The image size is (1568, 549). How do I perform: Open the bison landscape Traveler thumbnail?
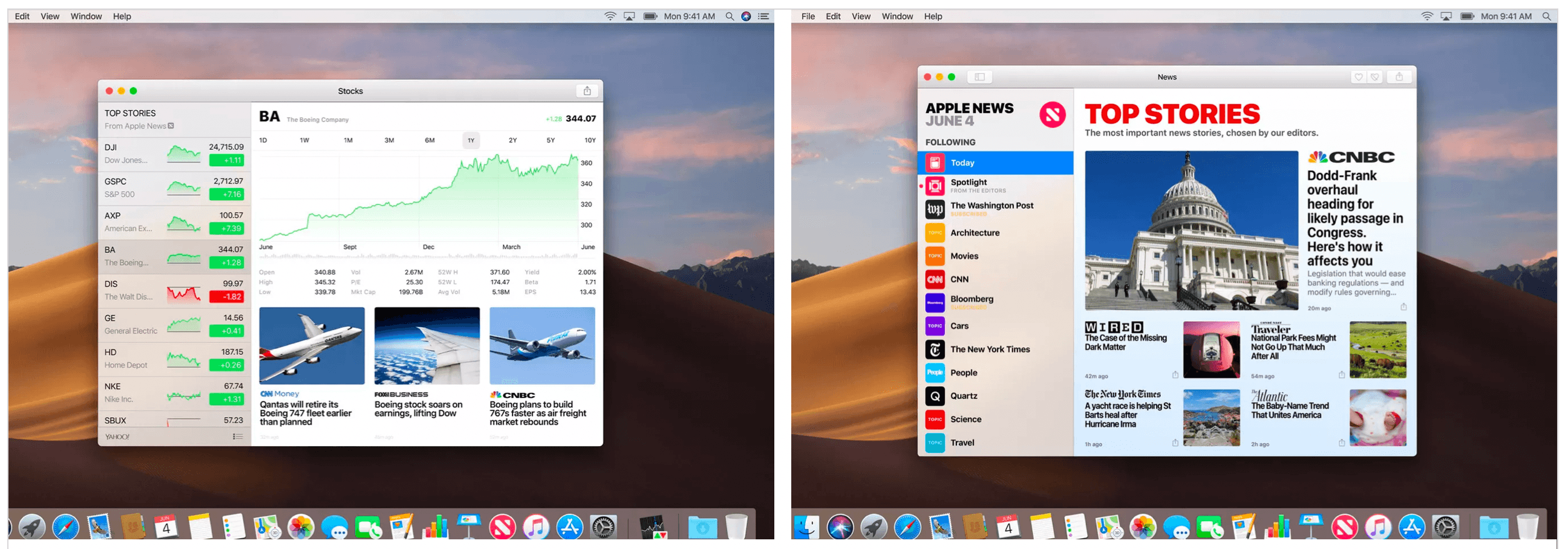[1377, 350]
